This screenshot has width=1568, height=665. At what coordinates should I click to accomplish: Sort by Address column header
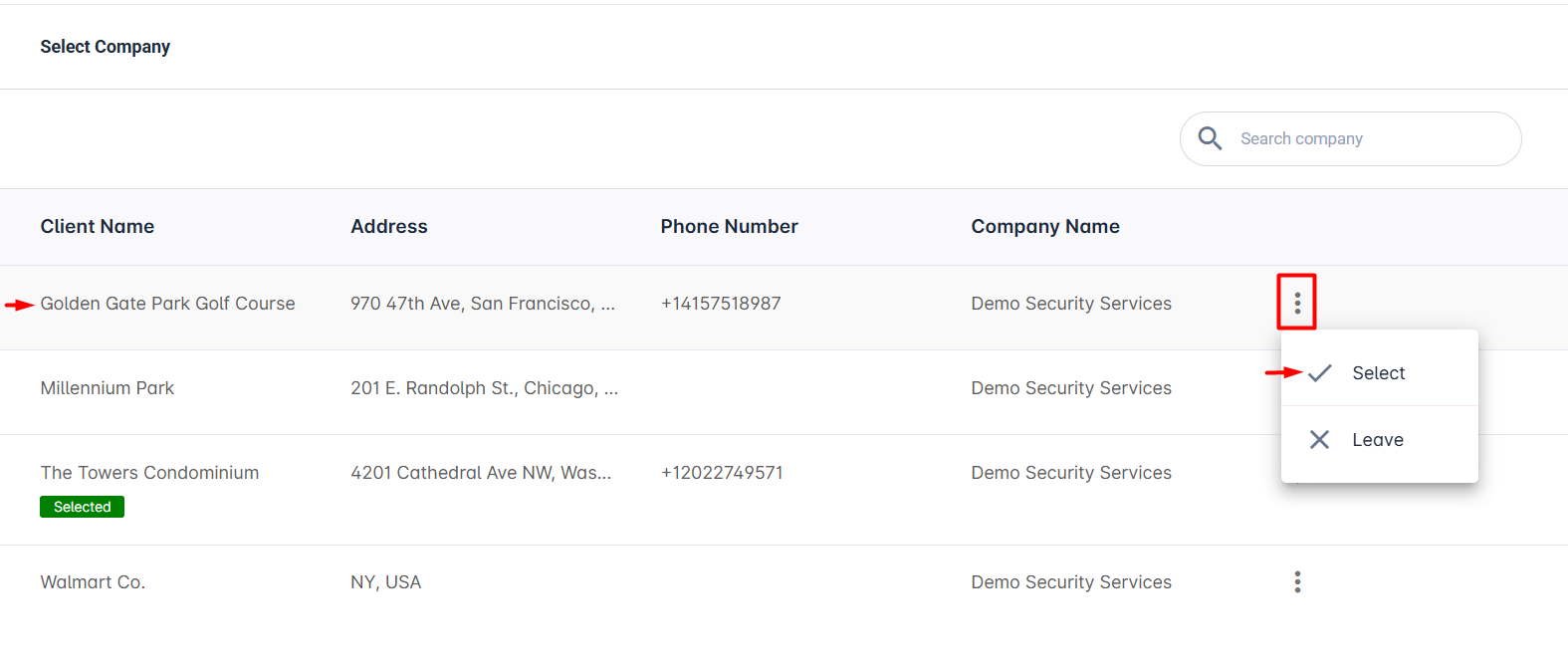[x=389, y=226]
